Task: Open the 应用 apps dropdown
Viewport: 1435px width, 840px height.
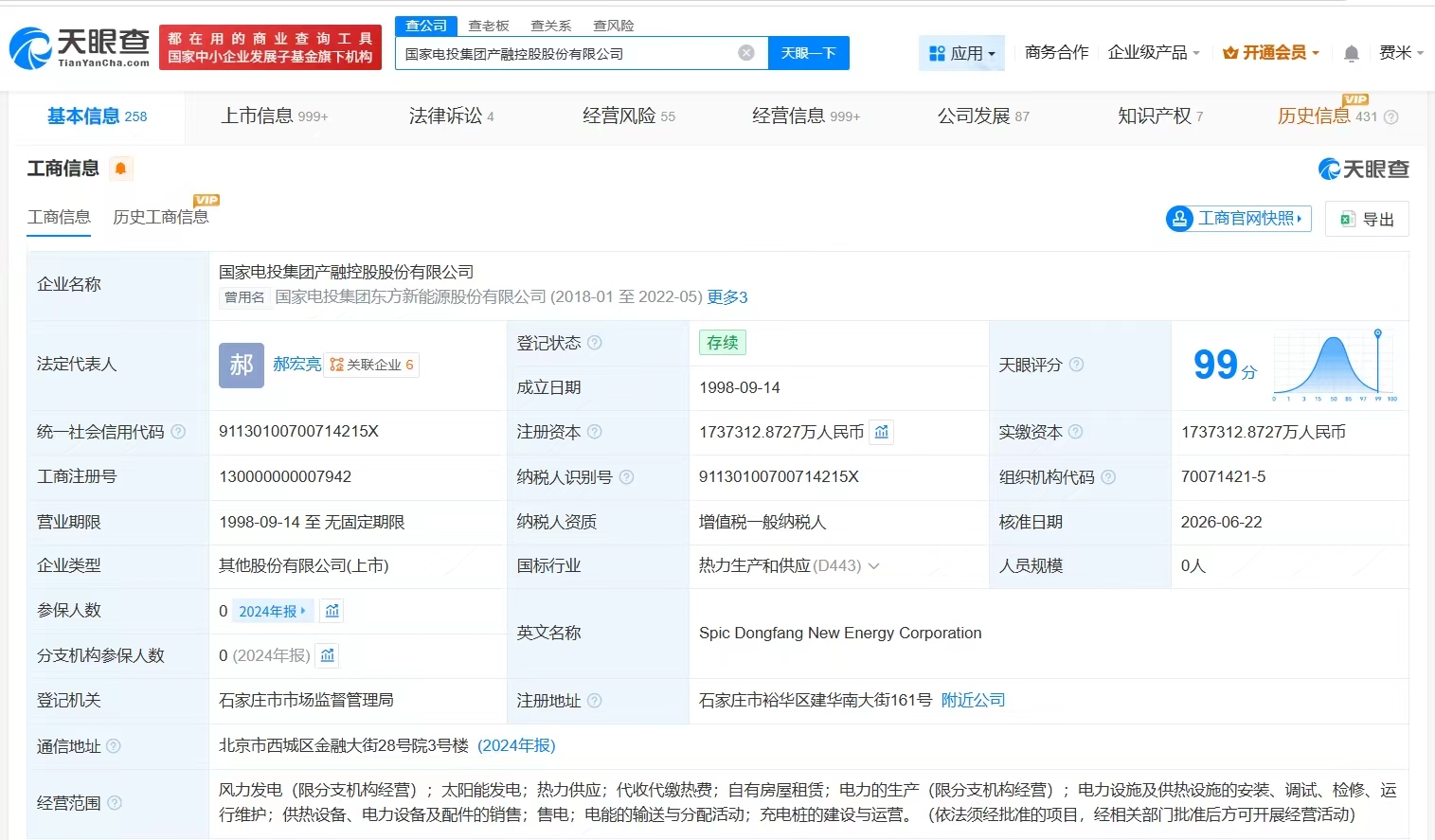Action: click(x=962, y=53)
